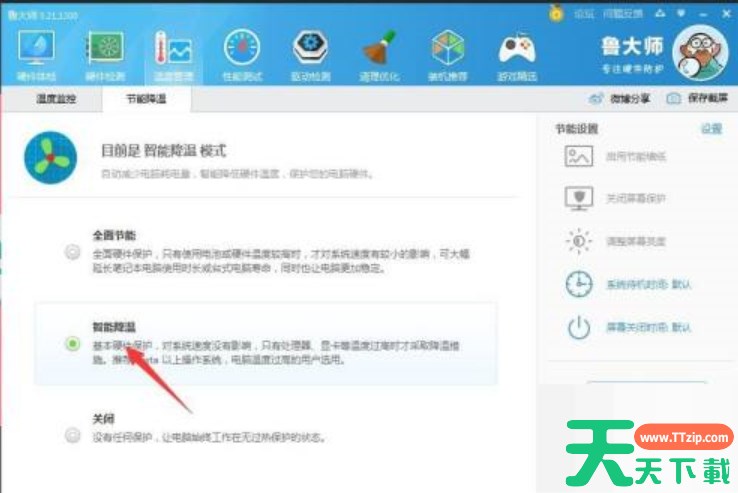Open 硬件检测 hardware detection icon
The height and width of the screenshot is (493, 738).
(x=105, y=55)
